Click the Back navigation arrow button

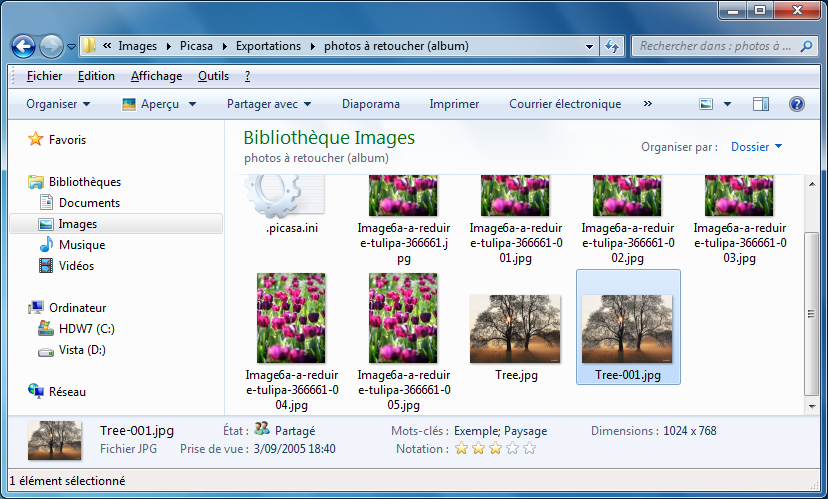click(23, 46)
